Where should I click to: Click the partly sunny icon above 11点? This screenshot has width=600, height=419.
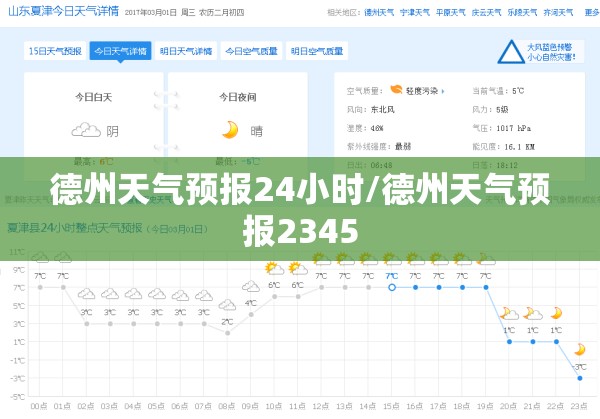(298, 268)
